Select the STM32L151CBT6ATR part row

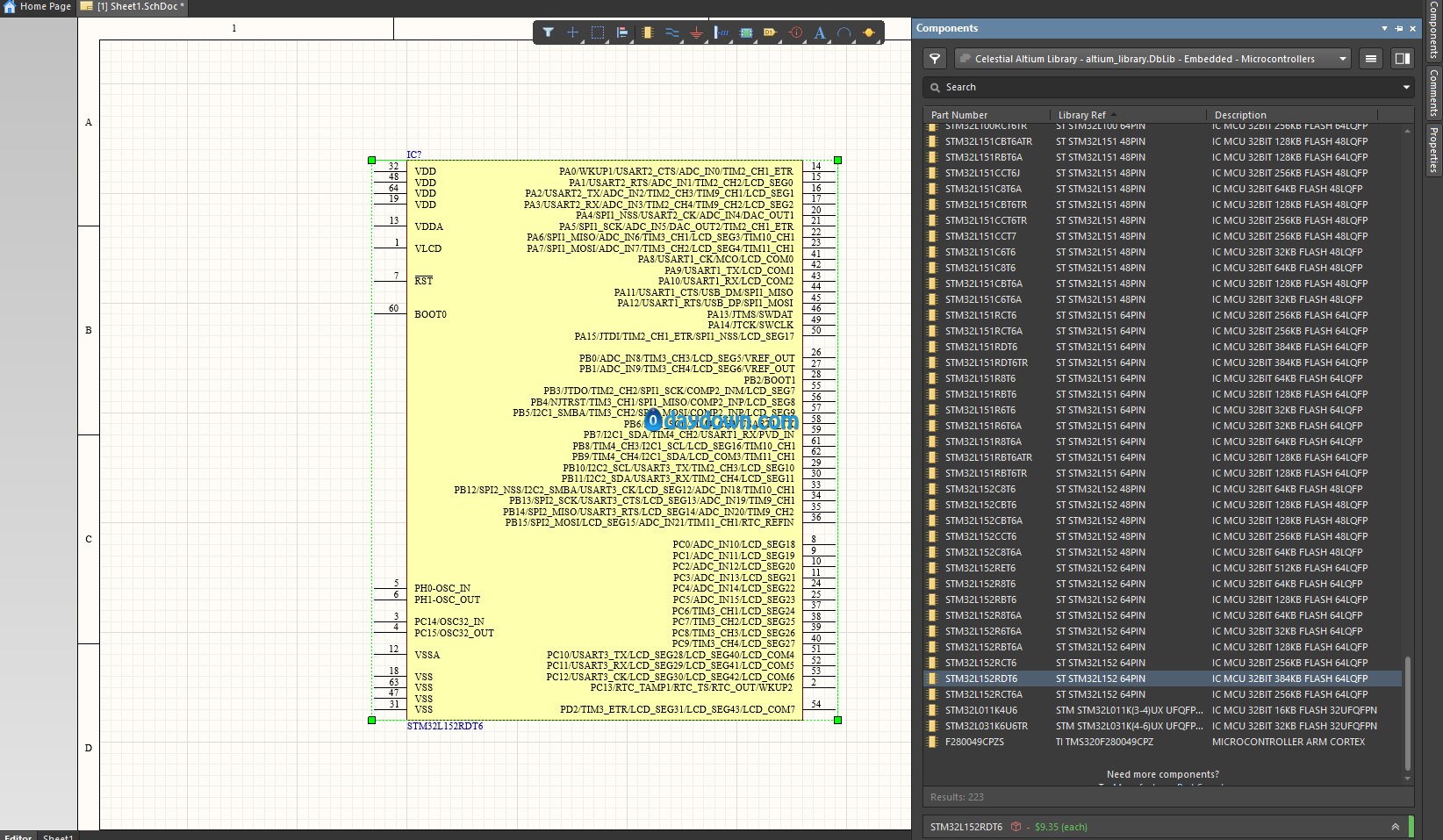coord(1163,141)
